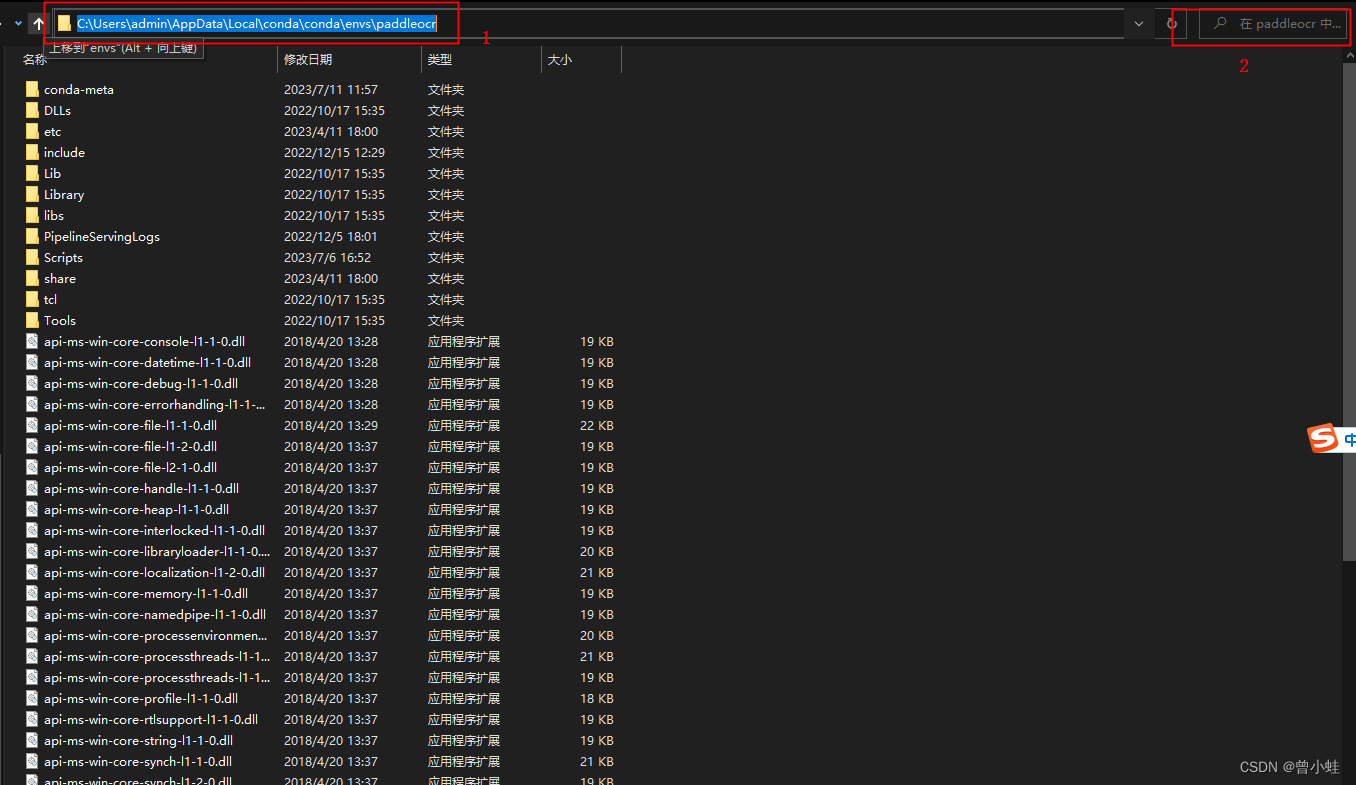Click the address bar path field
Screen dimensions: 1356x785
tap(588, 23)
